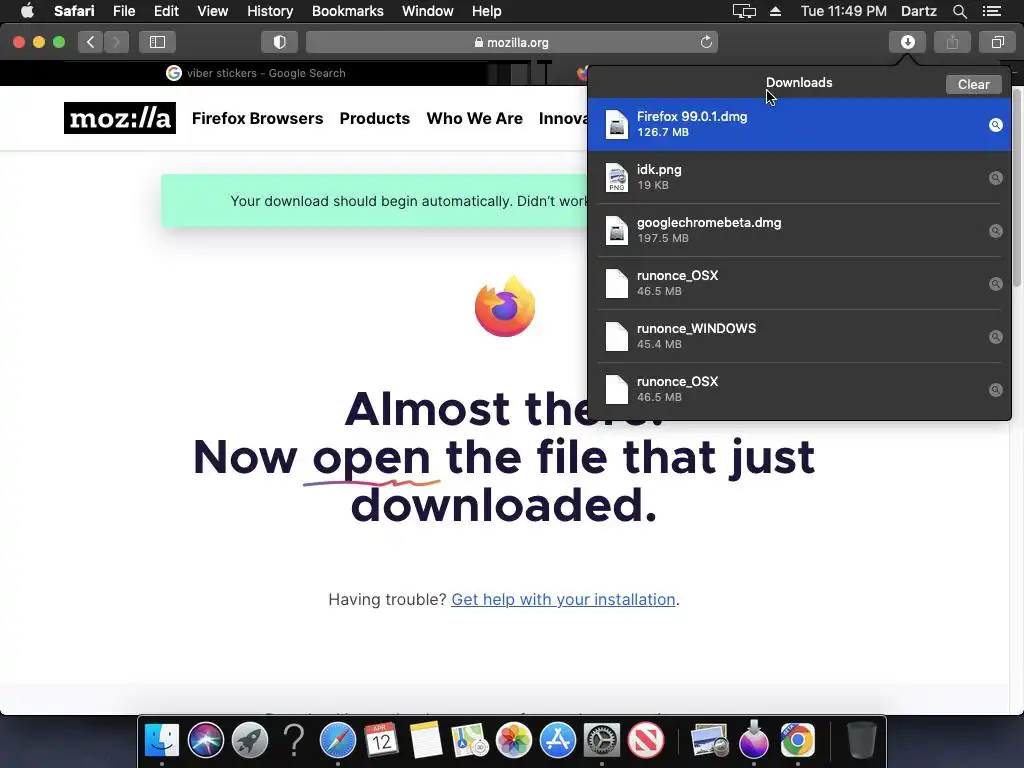Screen dimensions: 1024x768
Task: Select the runonce_WINDOWS download entry
Action: coord(799,336)
